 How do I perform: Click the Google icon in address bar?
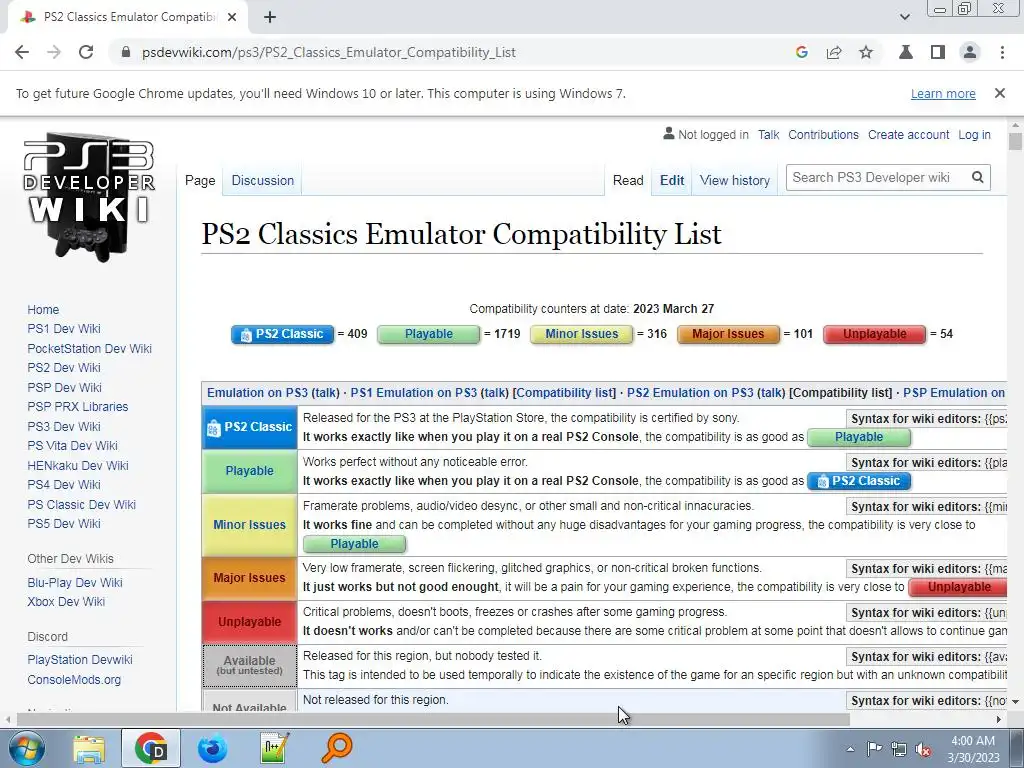pos(802,52)
